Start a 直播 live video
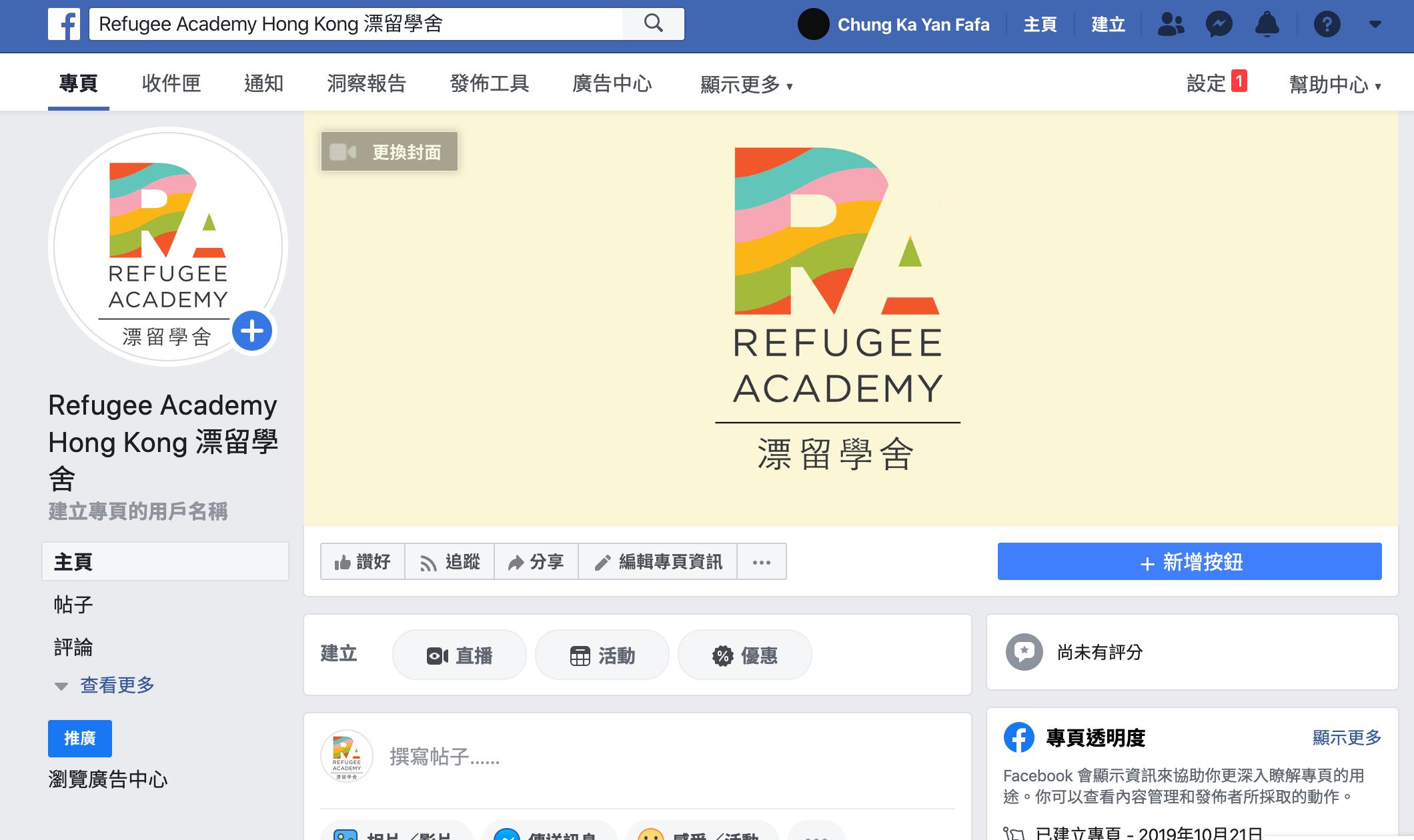 (460, 655)
